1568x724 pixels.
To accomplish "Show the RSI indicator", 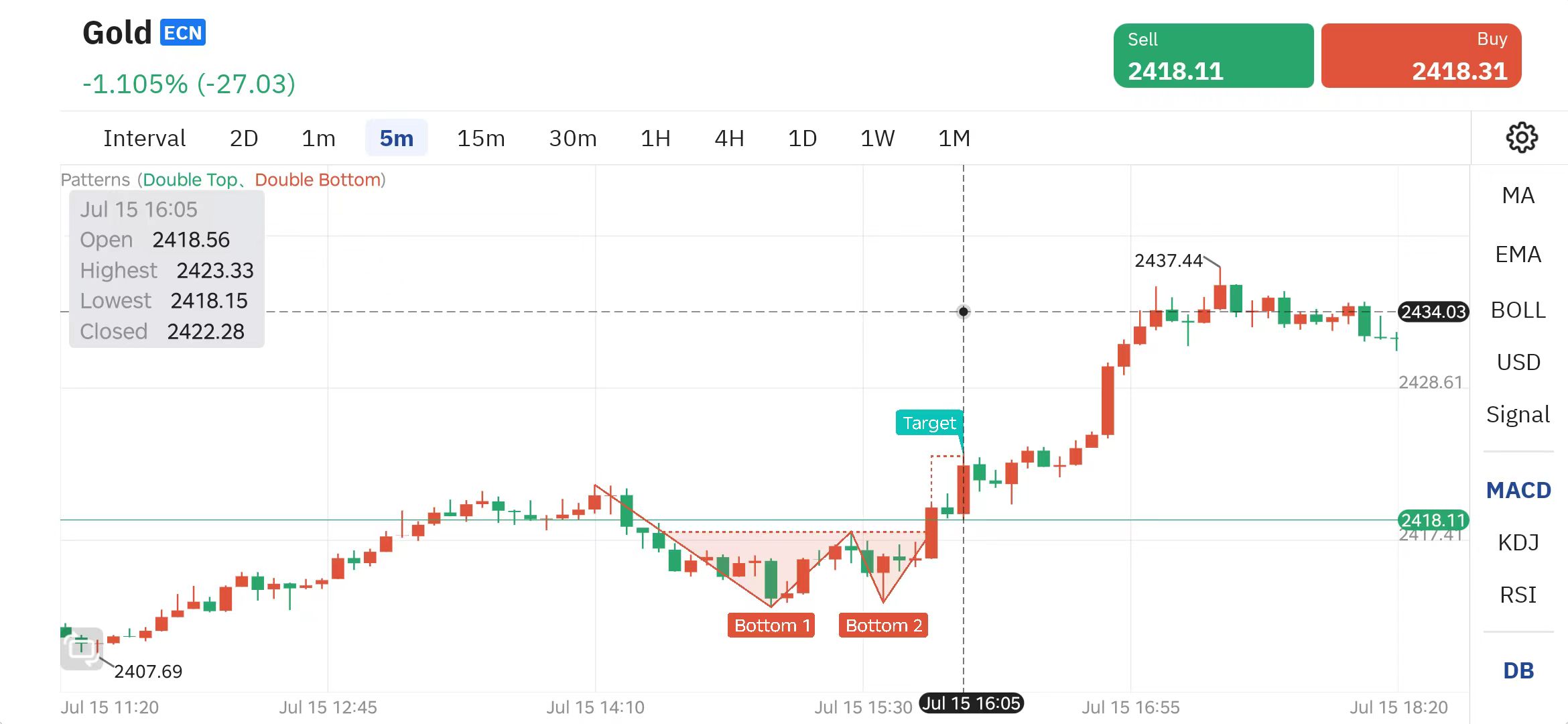I will 1518,595.
